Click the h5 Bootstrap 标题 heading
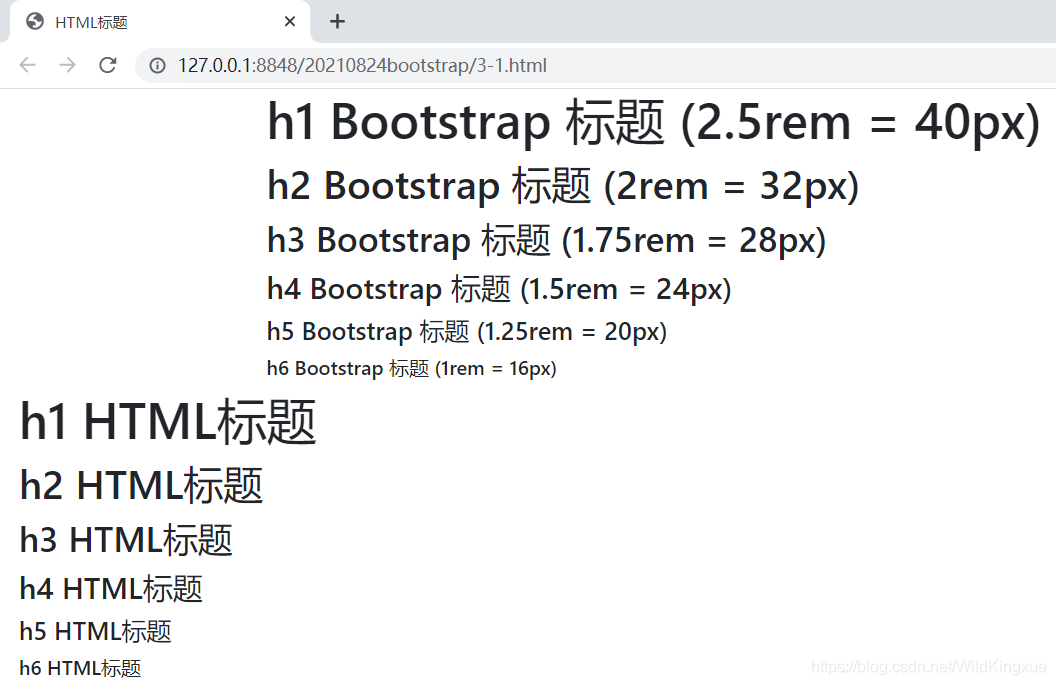Image resolution: width=1056 pixels, height=685 pixels. 466,331
